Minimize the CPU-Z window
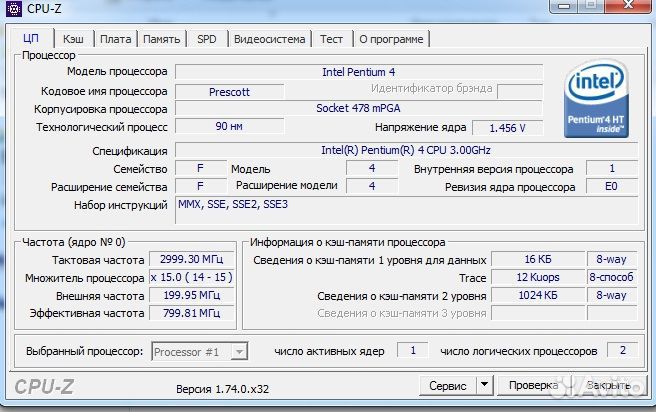656x412 pixels. (564, 6)
